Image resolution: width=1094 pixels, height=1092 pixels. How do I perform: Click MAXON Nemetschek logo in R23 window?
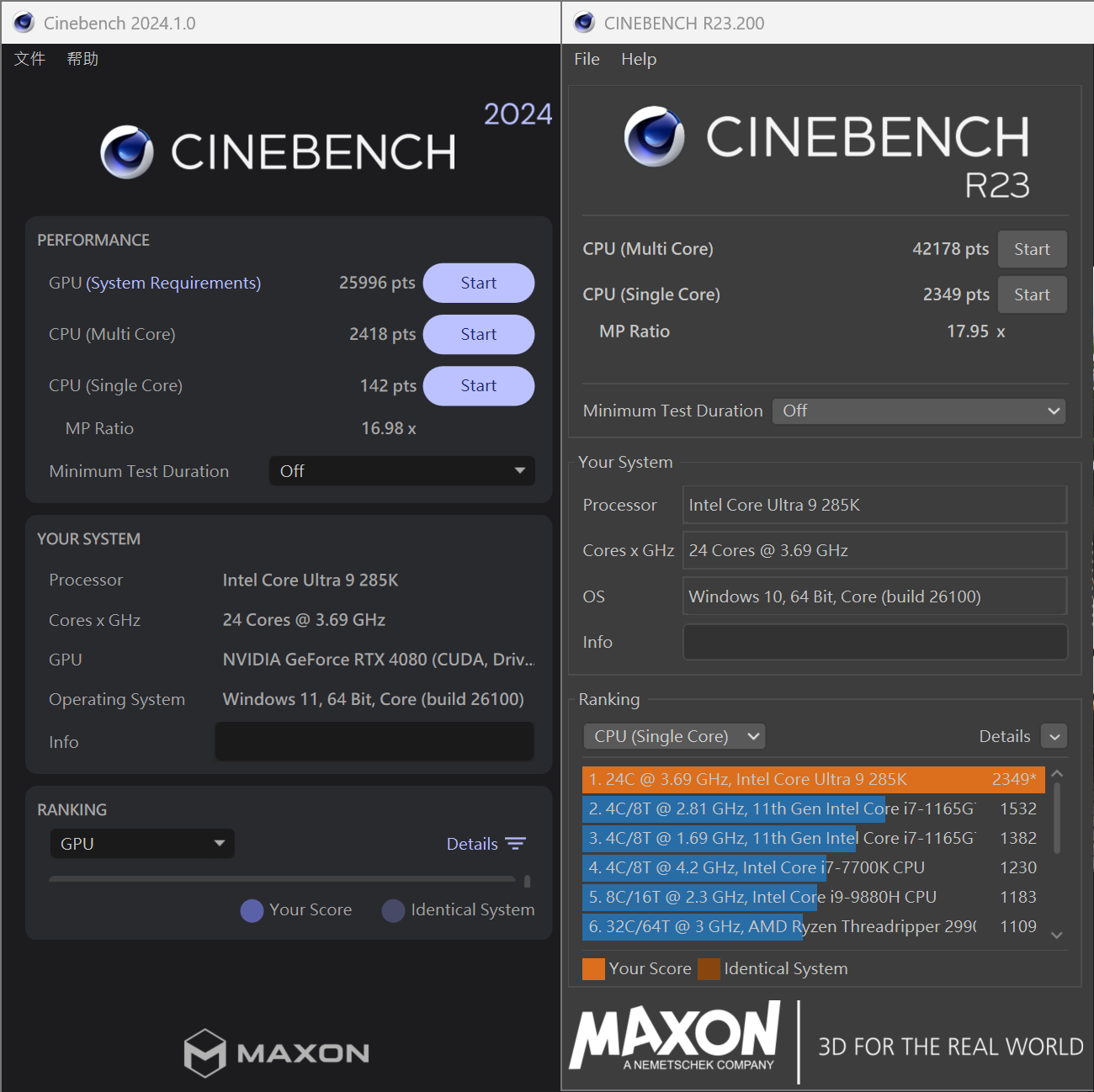(x=676, y=1036)
